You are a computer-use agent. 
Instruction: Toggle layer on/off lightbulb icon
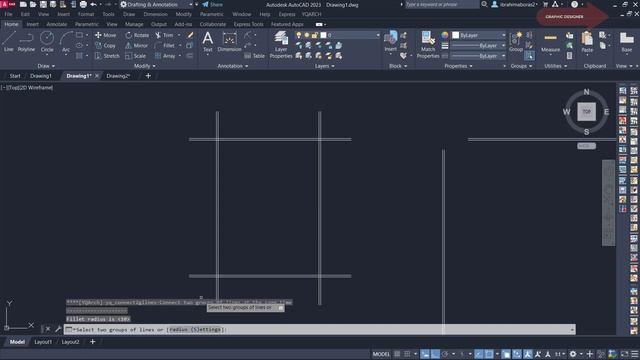[x=299, y=36]
